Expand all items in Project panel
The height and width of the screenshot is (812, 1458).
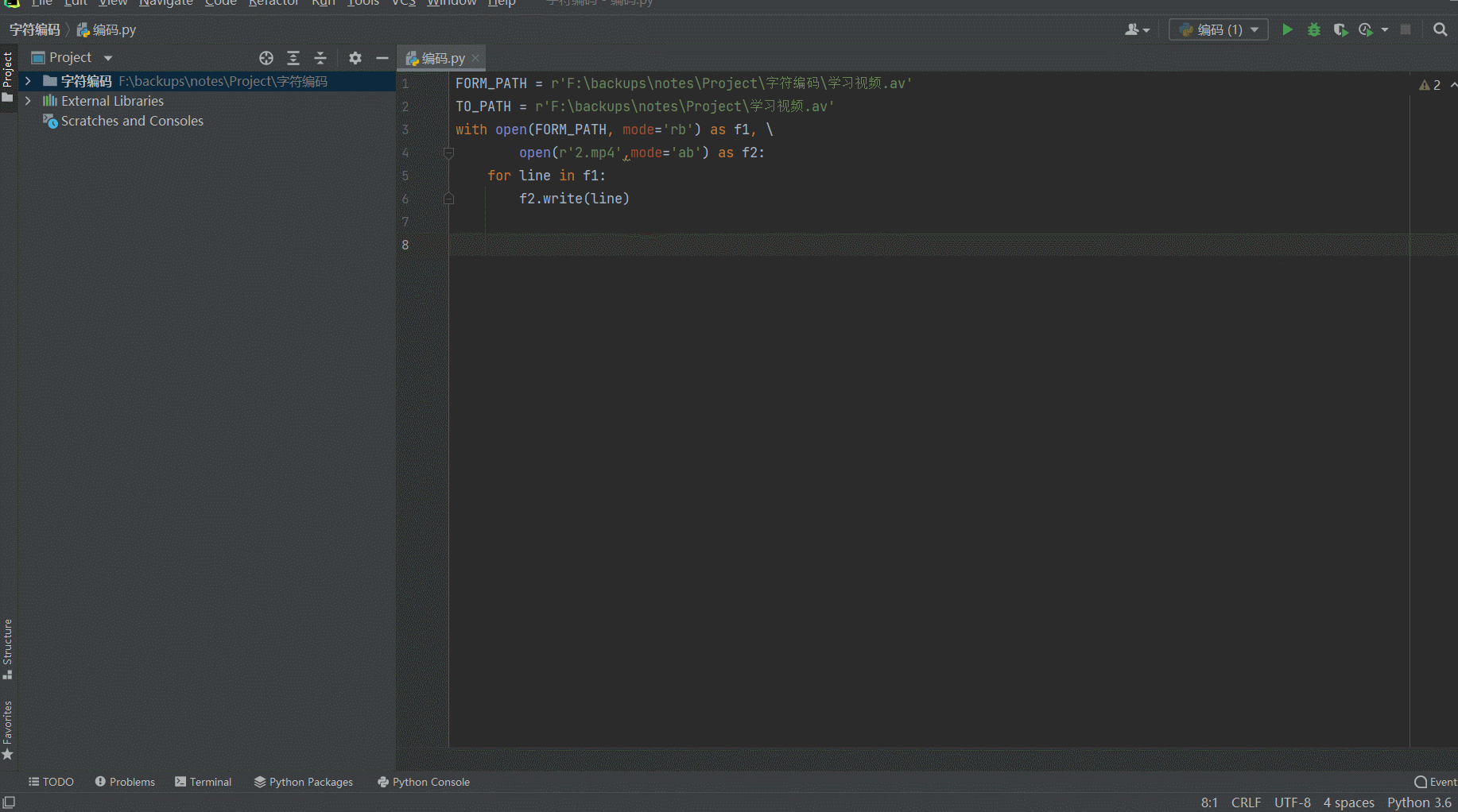pos(293,58)
